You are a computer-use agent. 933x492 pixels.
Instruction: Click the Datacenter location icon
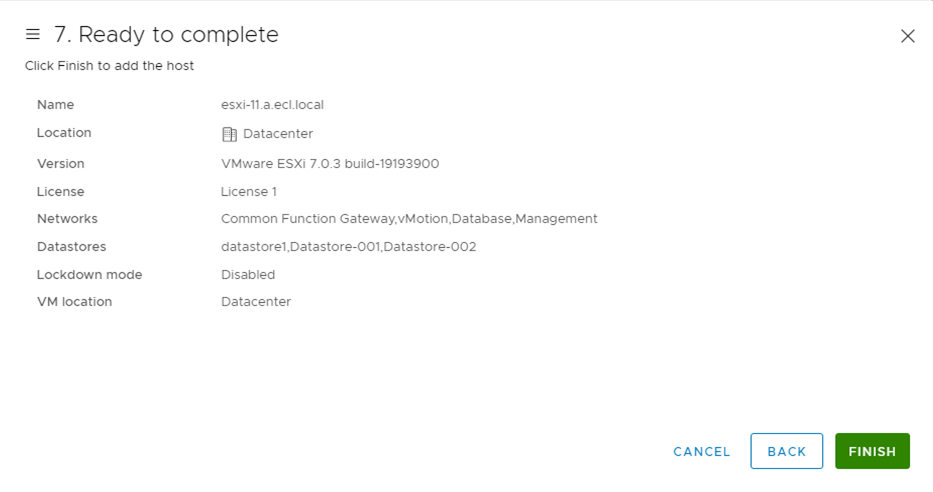click(229, 134)
